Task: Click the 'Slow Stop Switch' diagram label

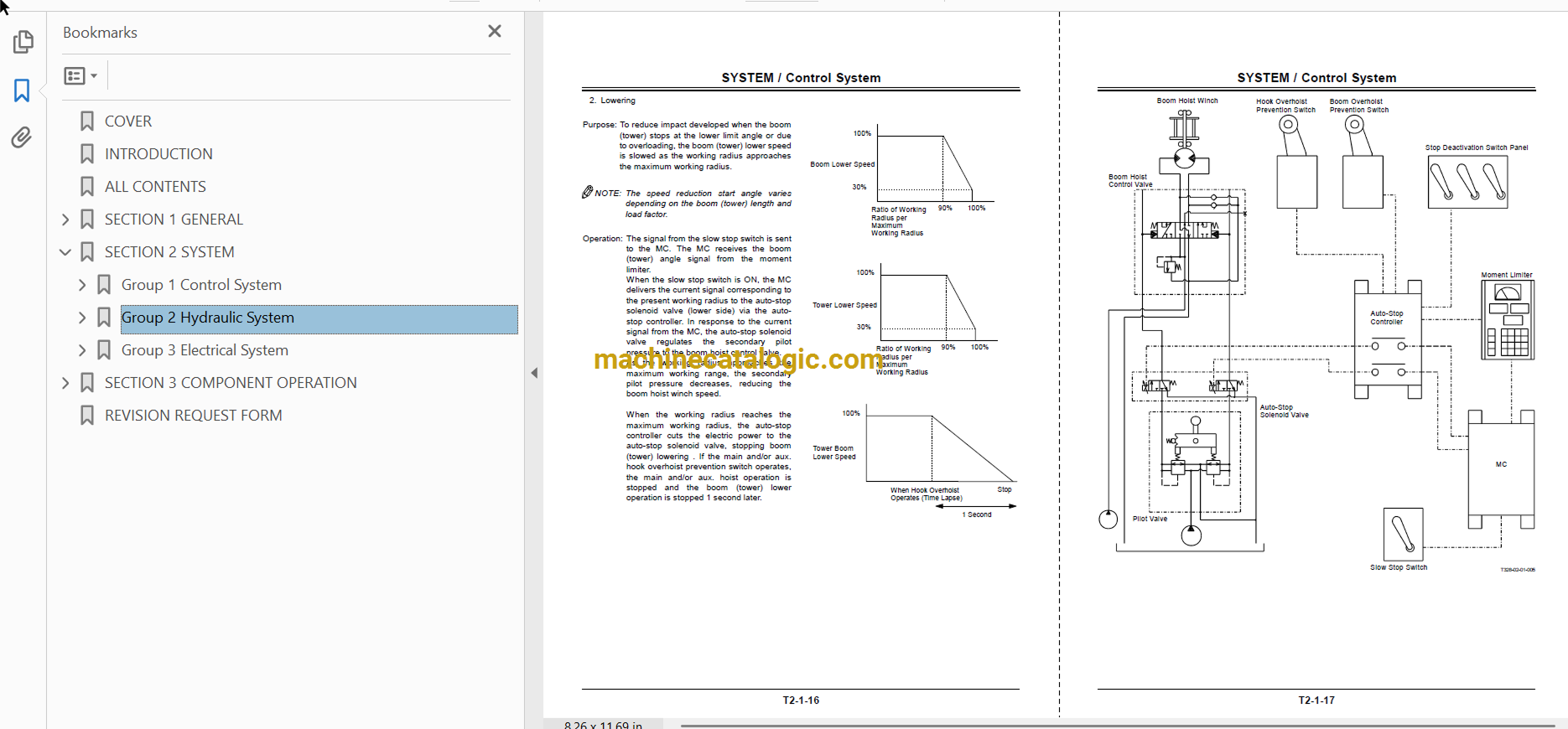Action: tap(1399, 567)
